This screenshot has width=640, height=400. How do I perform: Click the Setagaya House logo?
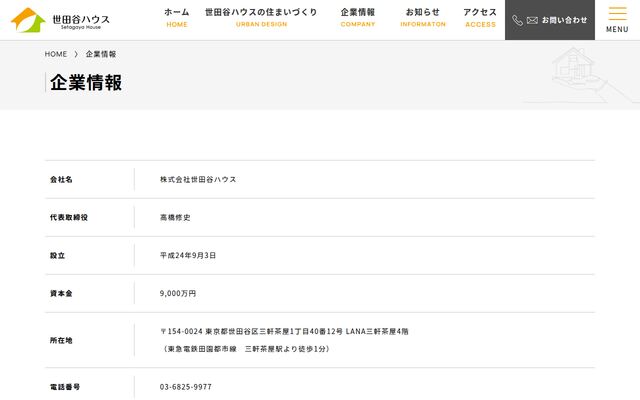click(x=60, y=20)
